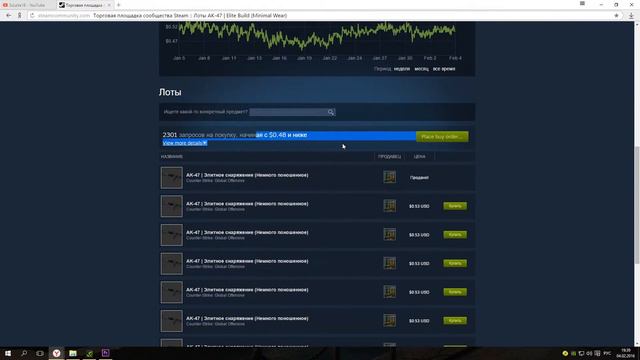640x360 pixels.
Task: Switch to the YouTube browser tab
Action: coord(28,5)
